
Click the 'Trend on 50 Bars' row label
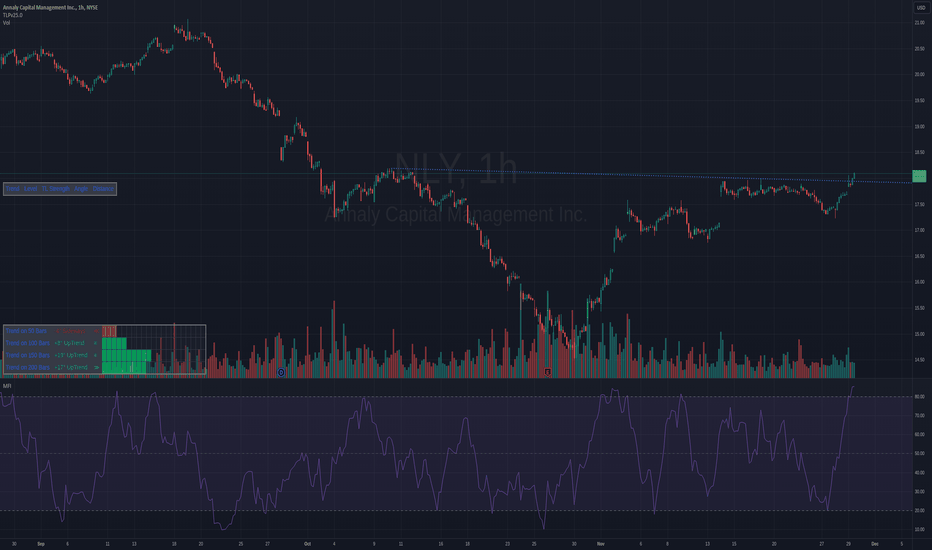[x=26, y=331]
